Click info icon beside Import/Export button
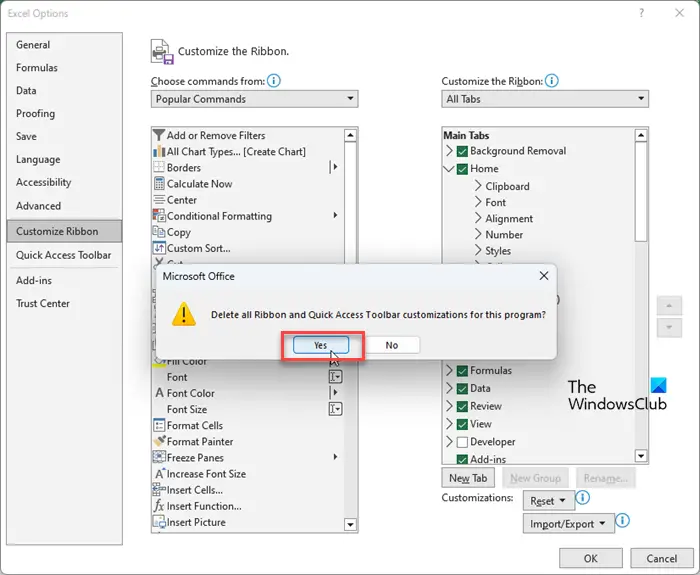The height and width of the screenshot is (575, 700). (623, 521)
